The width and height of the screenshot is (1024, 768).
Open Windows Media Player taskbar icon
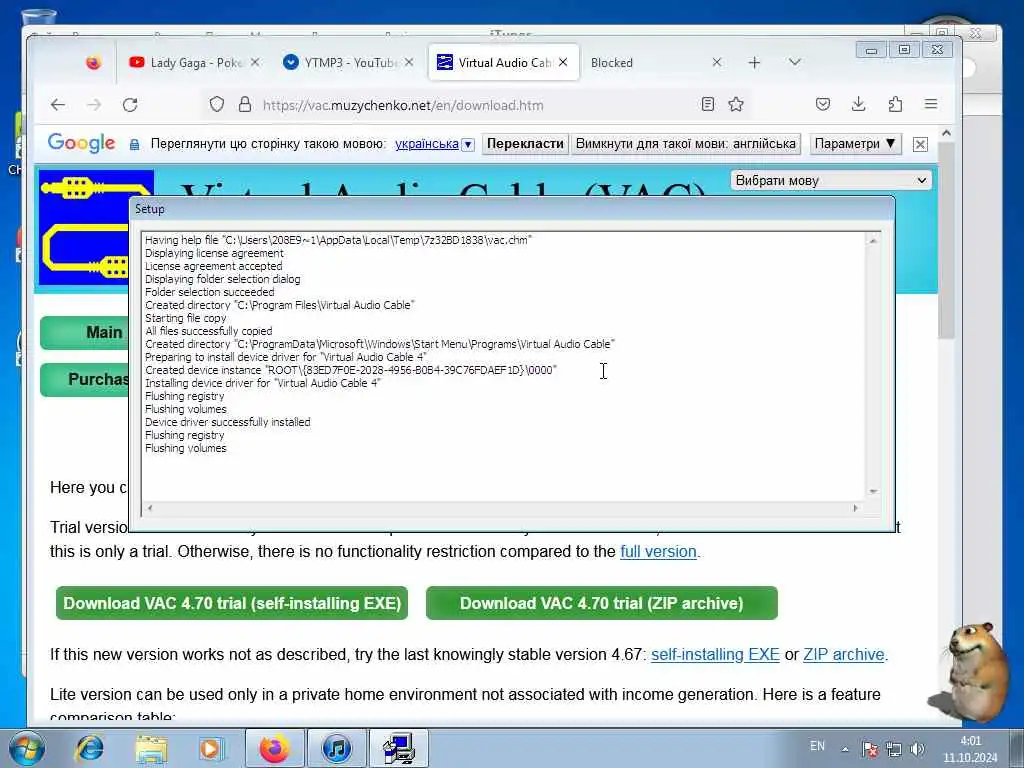[x=211, y=748]
